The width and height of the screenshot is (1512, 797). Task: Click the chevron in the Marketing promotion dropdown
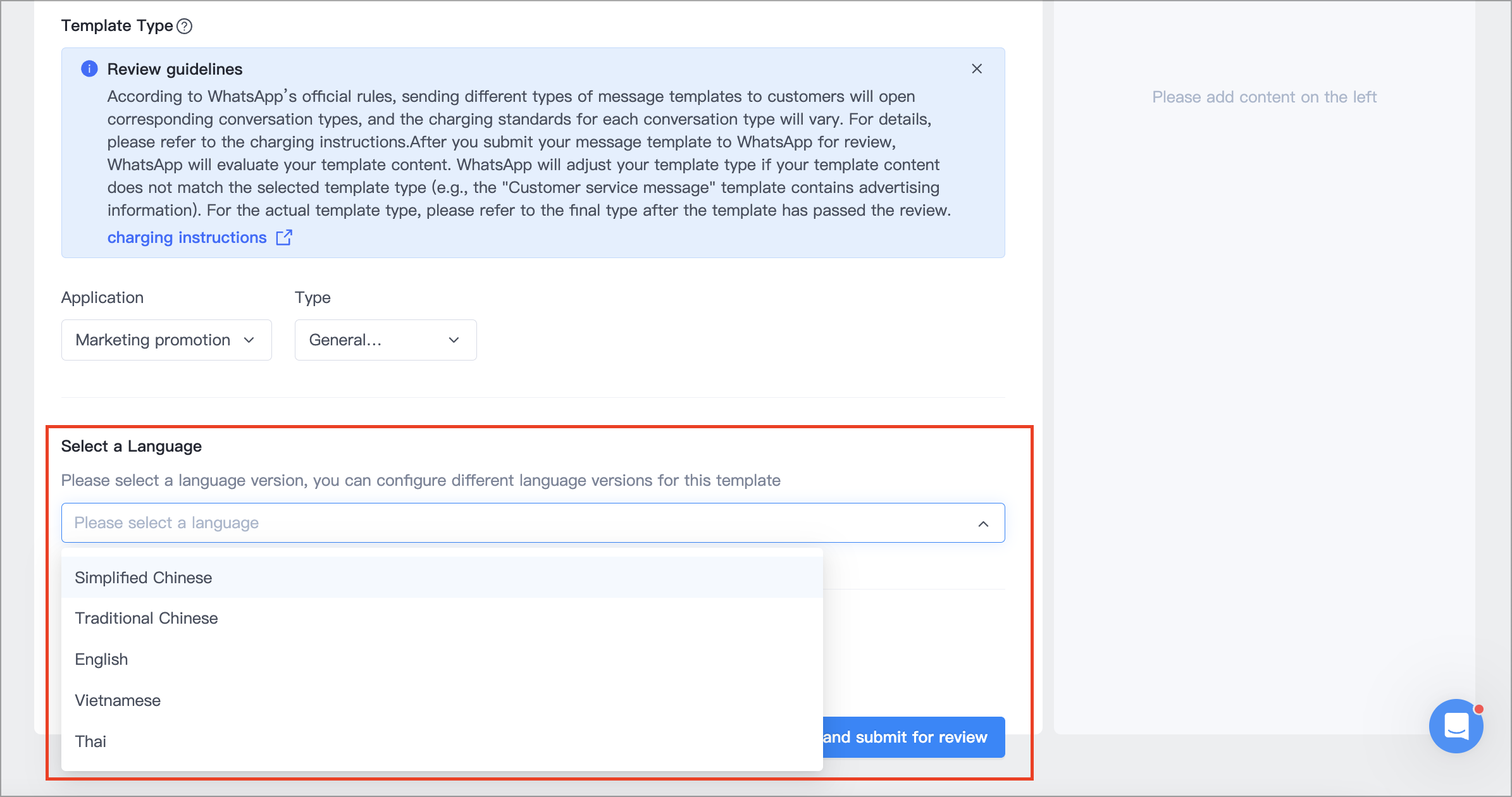249,340
